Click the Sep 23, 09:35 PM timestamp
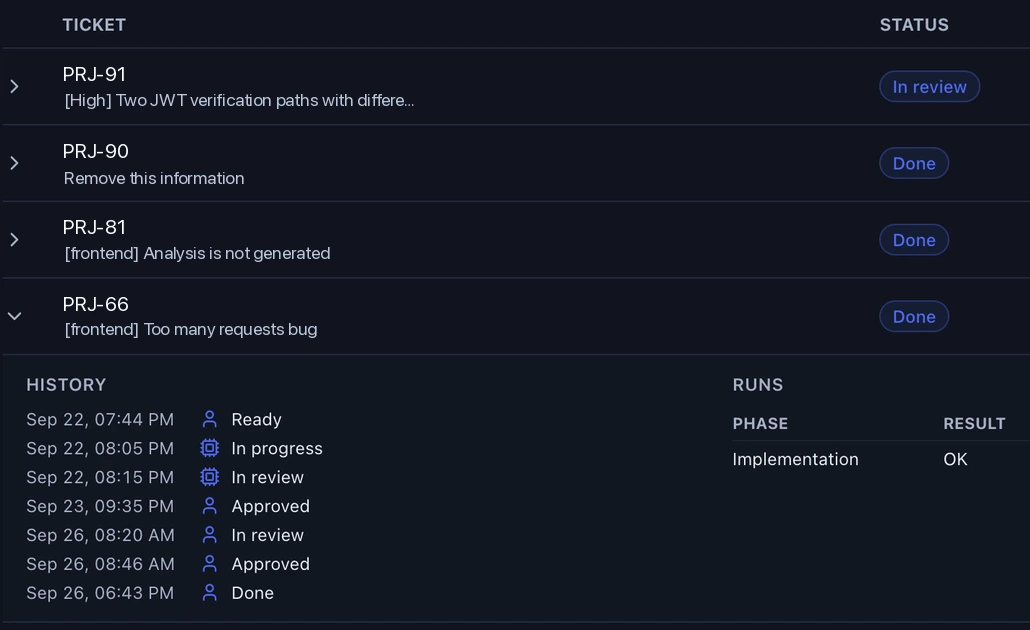The height and width of the screenshot is (630, 1030). [100, 506]
